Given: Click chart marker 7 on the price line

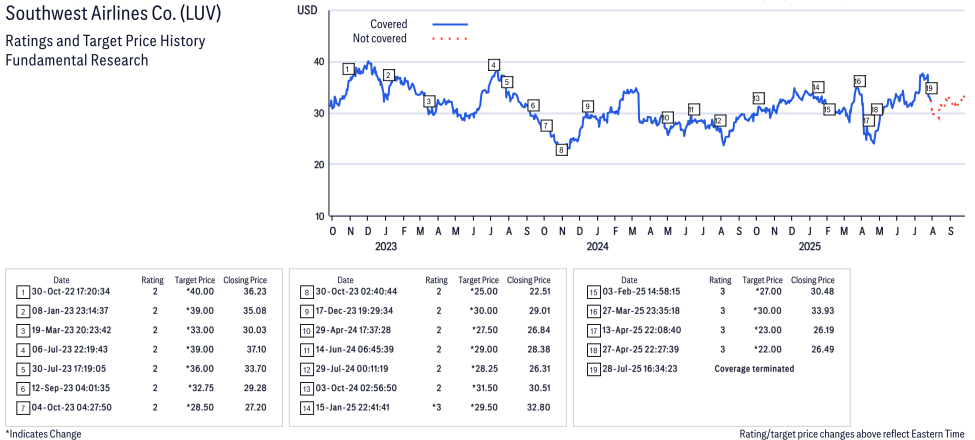Looking at the screenshot, I should (x=546, y=126).
